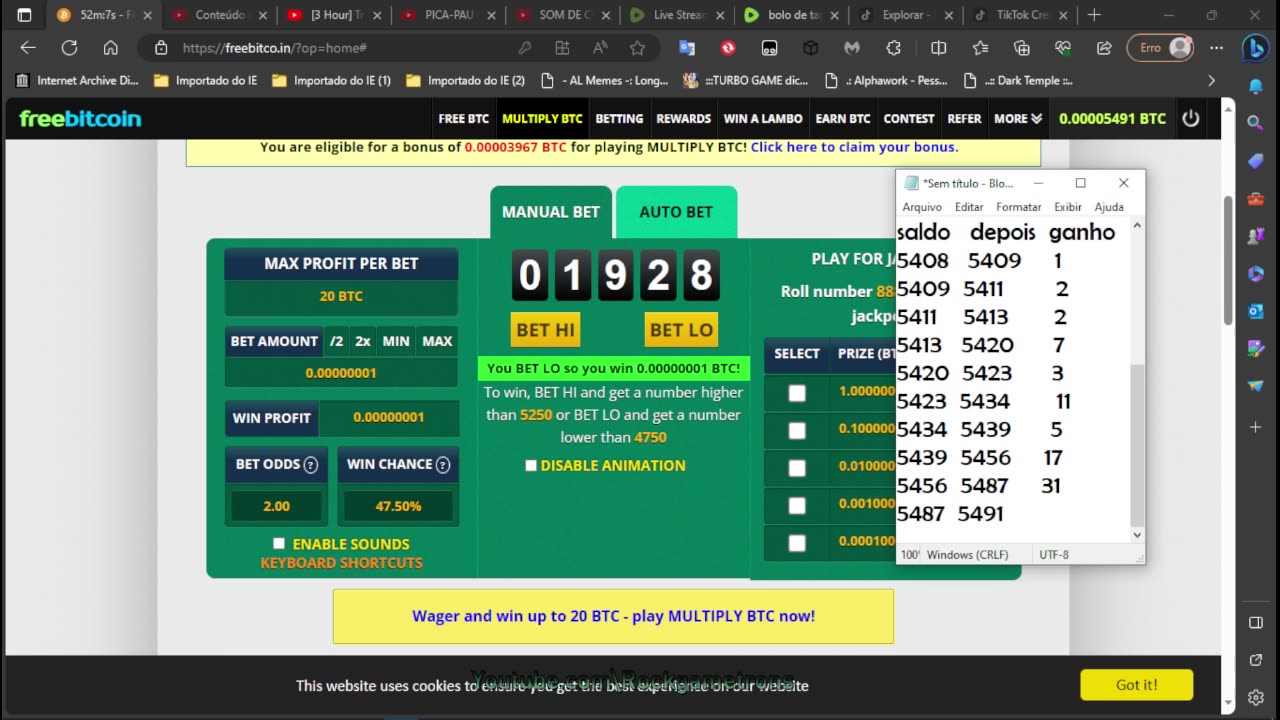Expand the MORE navigation dropdown
Image resolution: width=1280 pixels, height=720 pixels.
click(x=1018, y=118)
